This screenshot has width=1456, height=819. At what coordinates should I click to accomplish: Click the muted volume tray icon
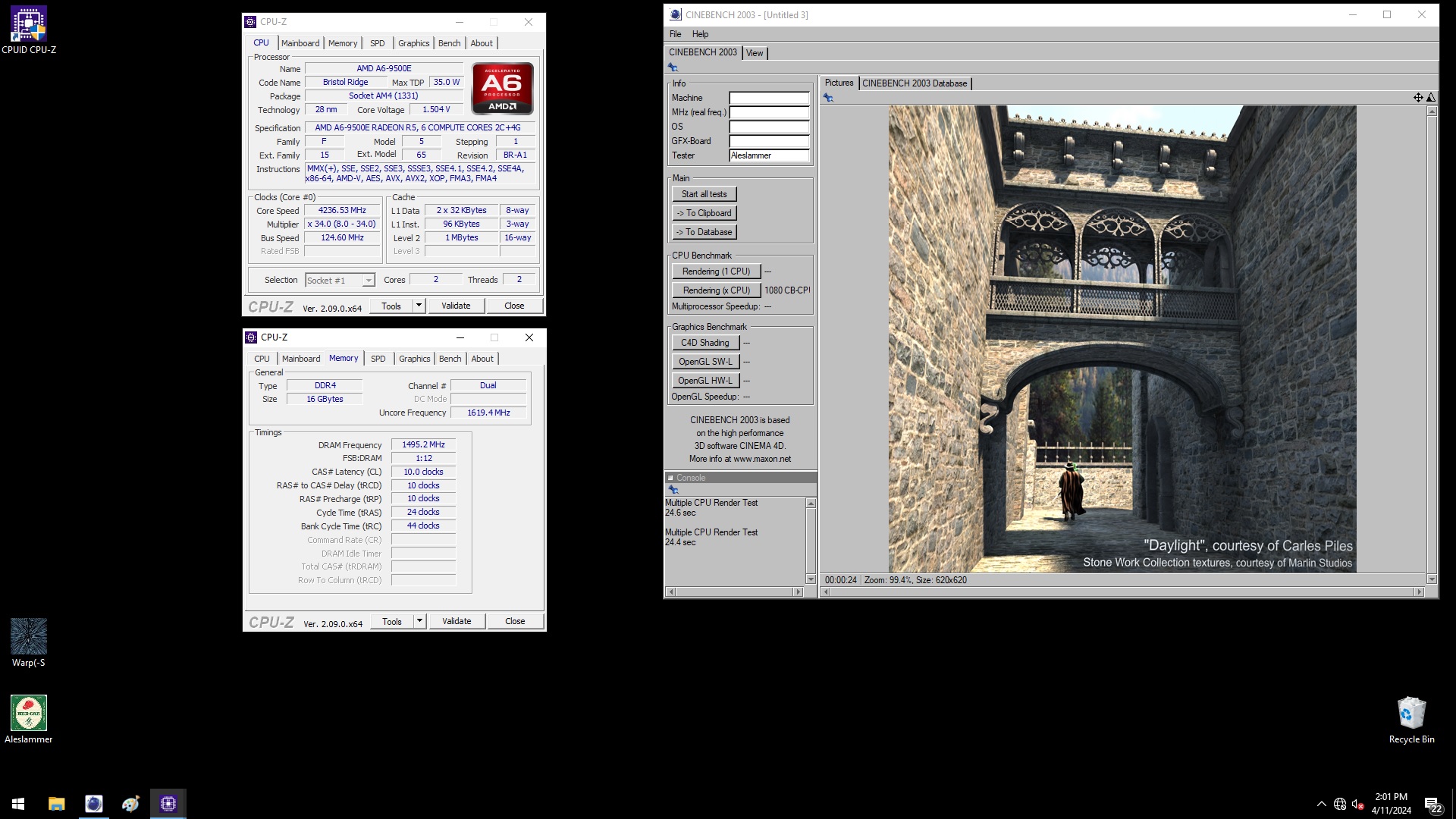[1358, 804]
